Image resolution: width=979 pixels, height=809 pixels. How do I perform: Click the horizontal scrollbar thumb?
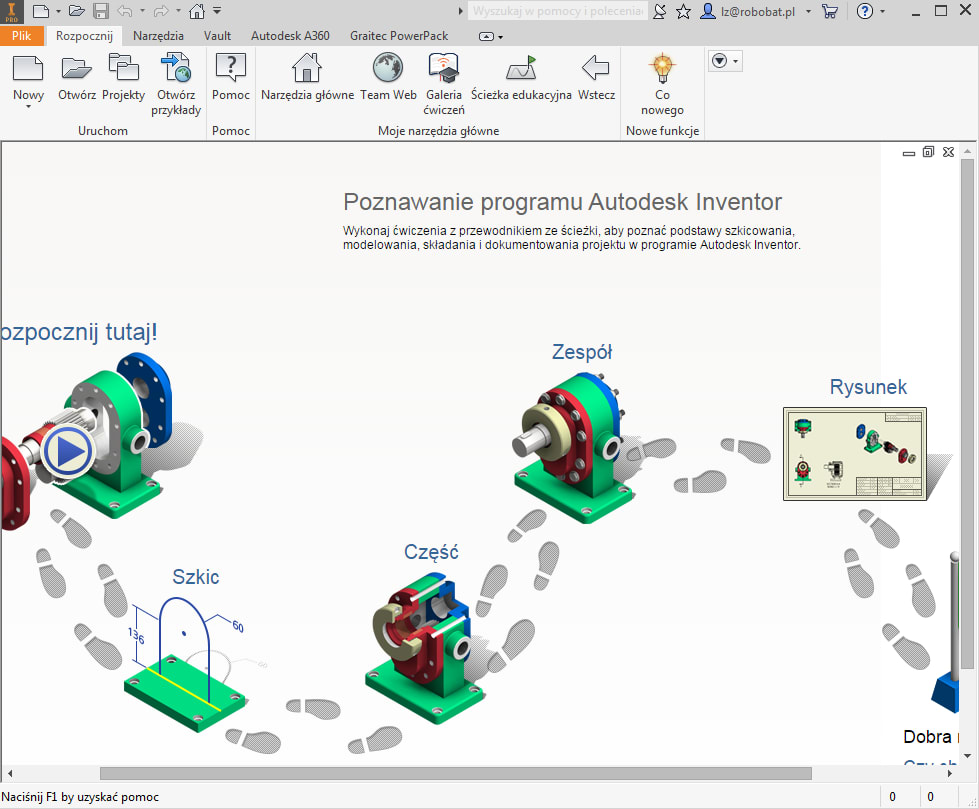point(456,773)
